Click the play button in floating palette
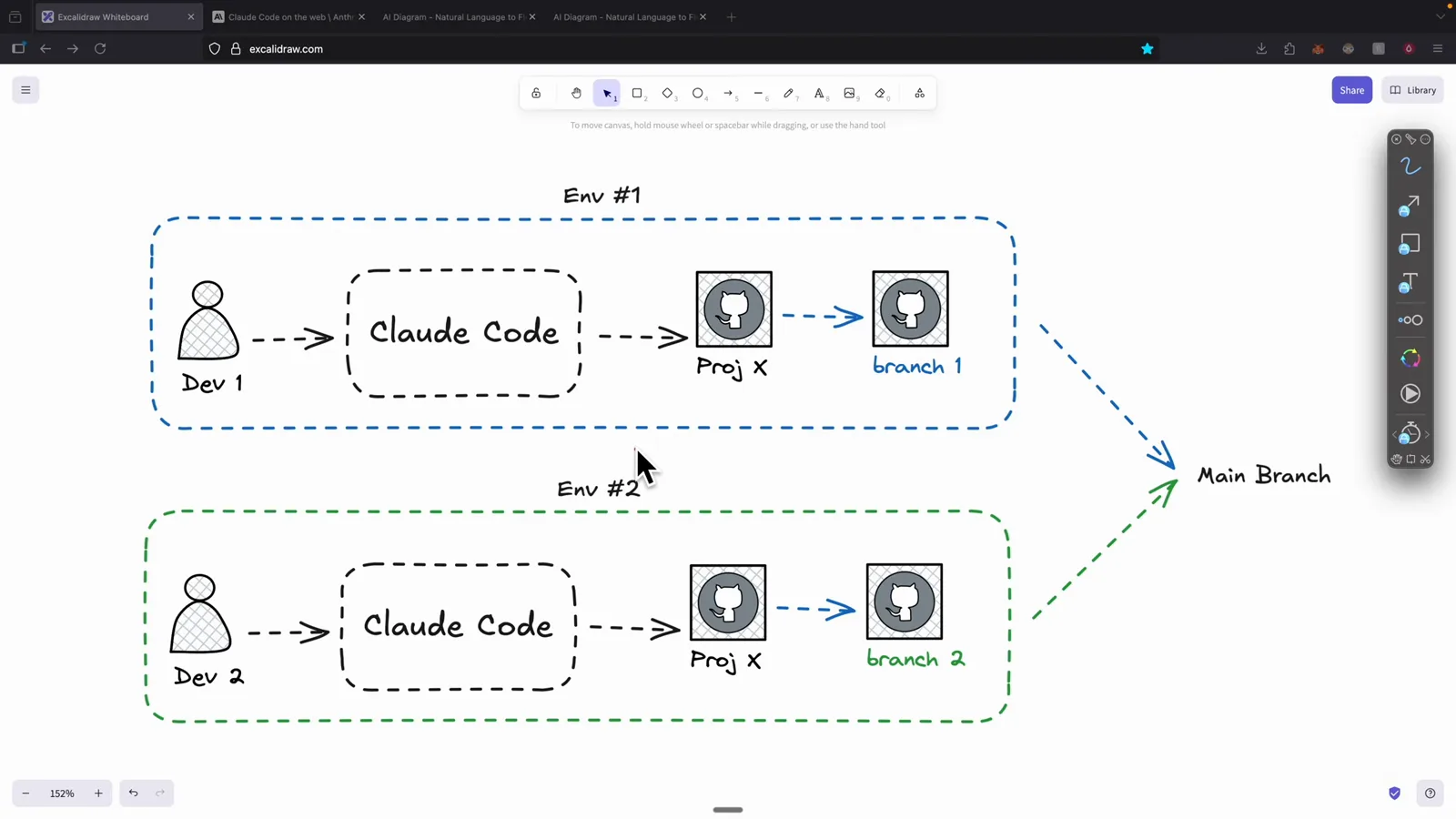 coord(1410,394)
